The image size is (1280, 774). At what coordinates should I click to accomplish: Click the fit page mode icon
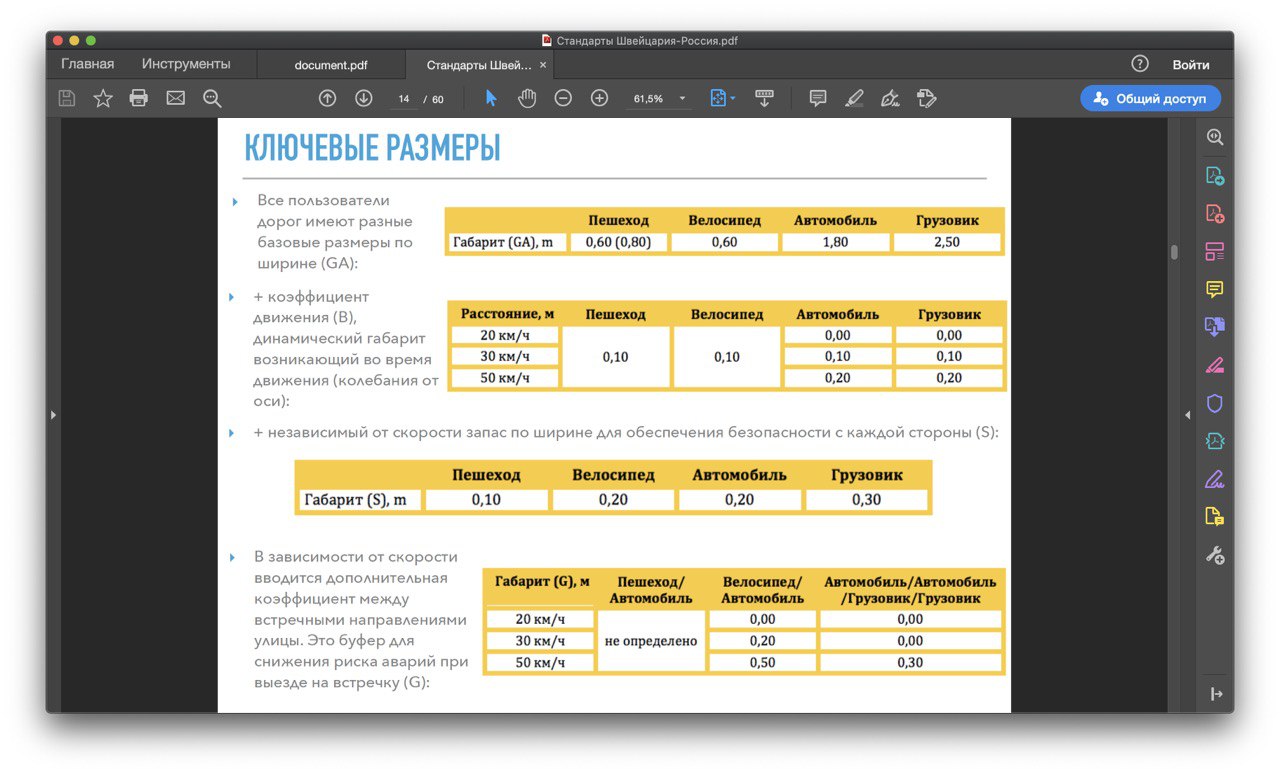[x=718, y=98]
